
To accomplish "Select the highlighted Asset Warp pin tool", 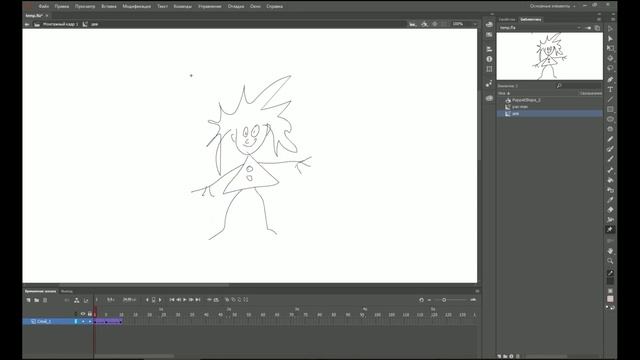I will [x=610, y=230].
